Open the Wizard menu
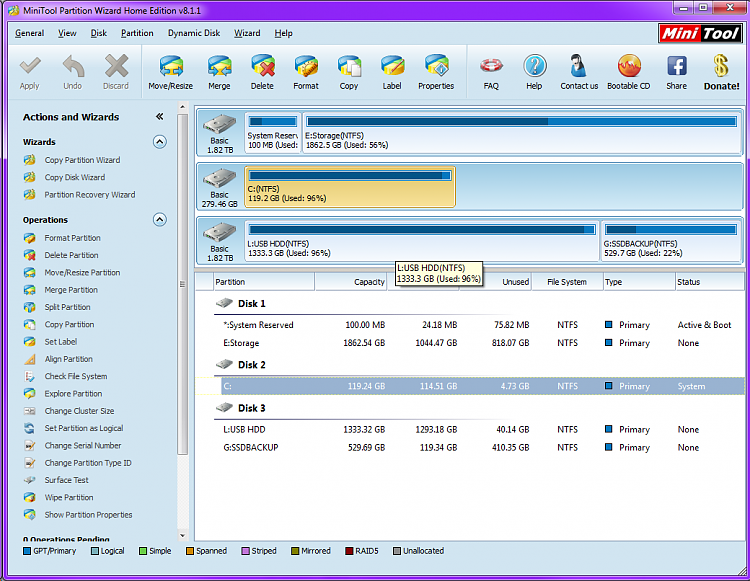 (247, 33)
